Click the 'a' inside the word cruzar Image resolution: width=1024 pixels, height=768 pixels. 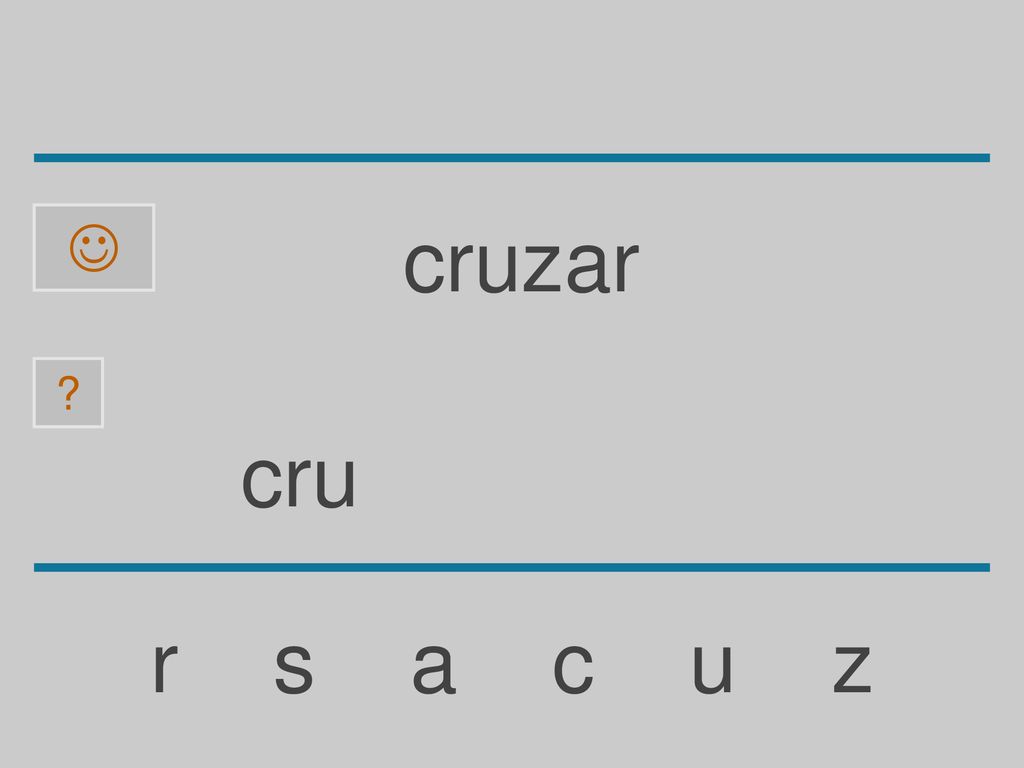(588, 266)
